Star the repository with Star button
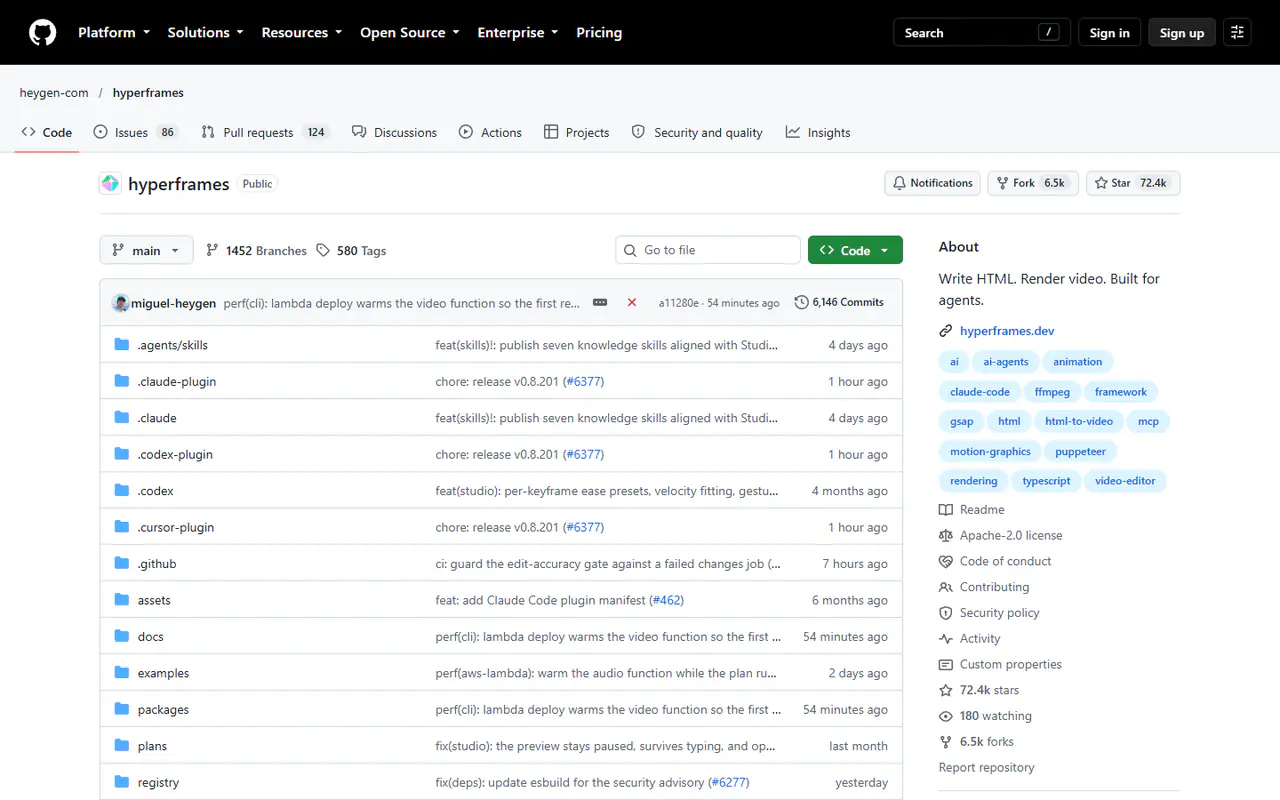Image resolution: width=1280 pixels, height=800 pixels. 1133,183
